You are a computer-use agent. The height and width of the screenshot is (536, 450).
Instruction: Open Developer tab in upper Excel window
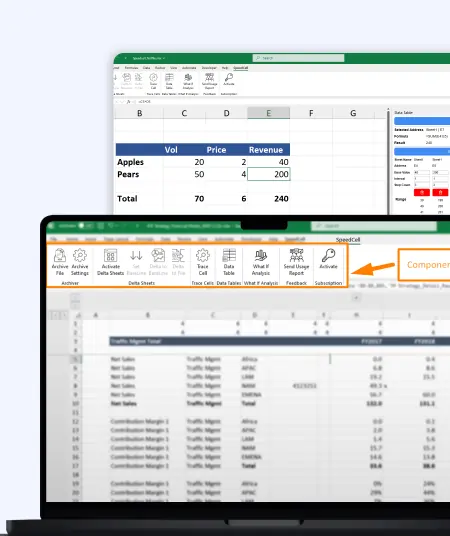click(209, 68)
